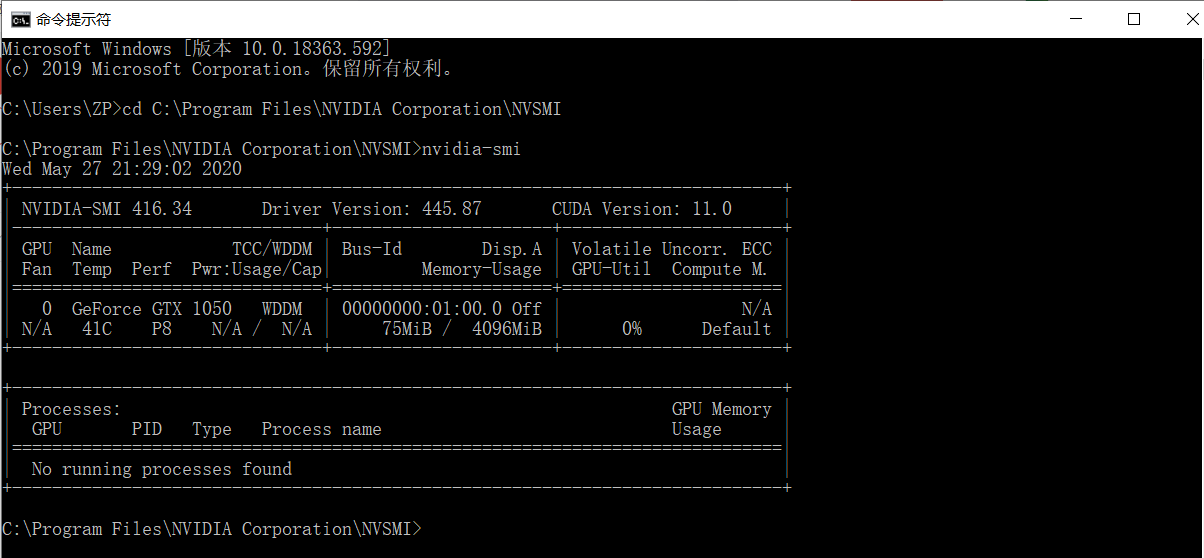Click the 'cd C:\Program Files\NVIDIA Corporation\NVSMI' command
The width and height of the screenshot is (1204, 558).
tap(341, 109)
